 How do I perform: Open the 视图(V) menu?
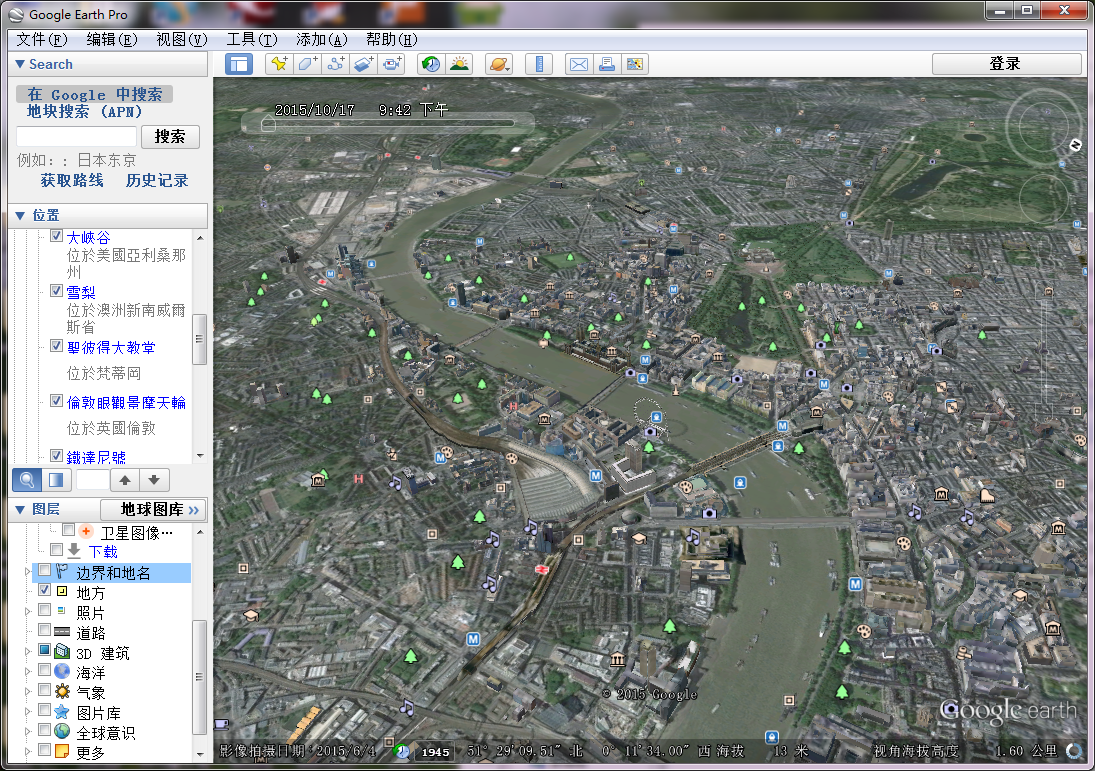click(x=182, y=40)
